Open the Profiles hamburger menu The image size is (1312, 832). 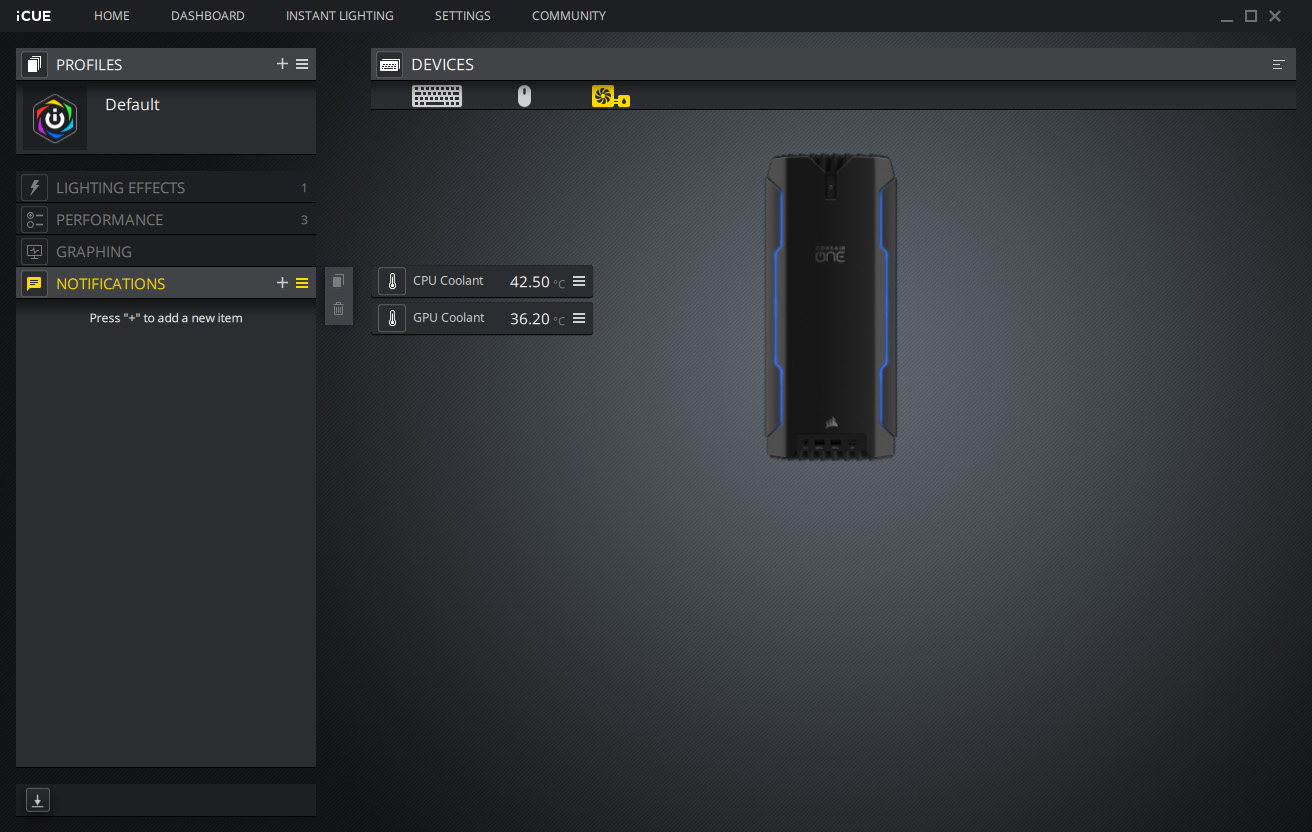(302, 64)
